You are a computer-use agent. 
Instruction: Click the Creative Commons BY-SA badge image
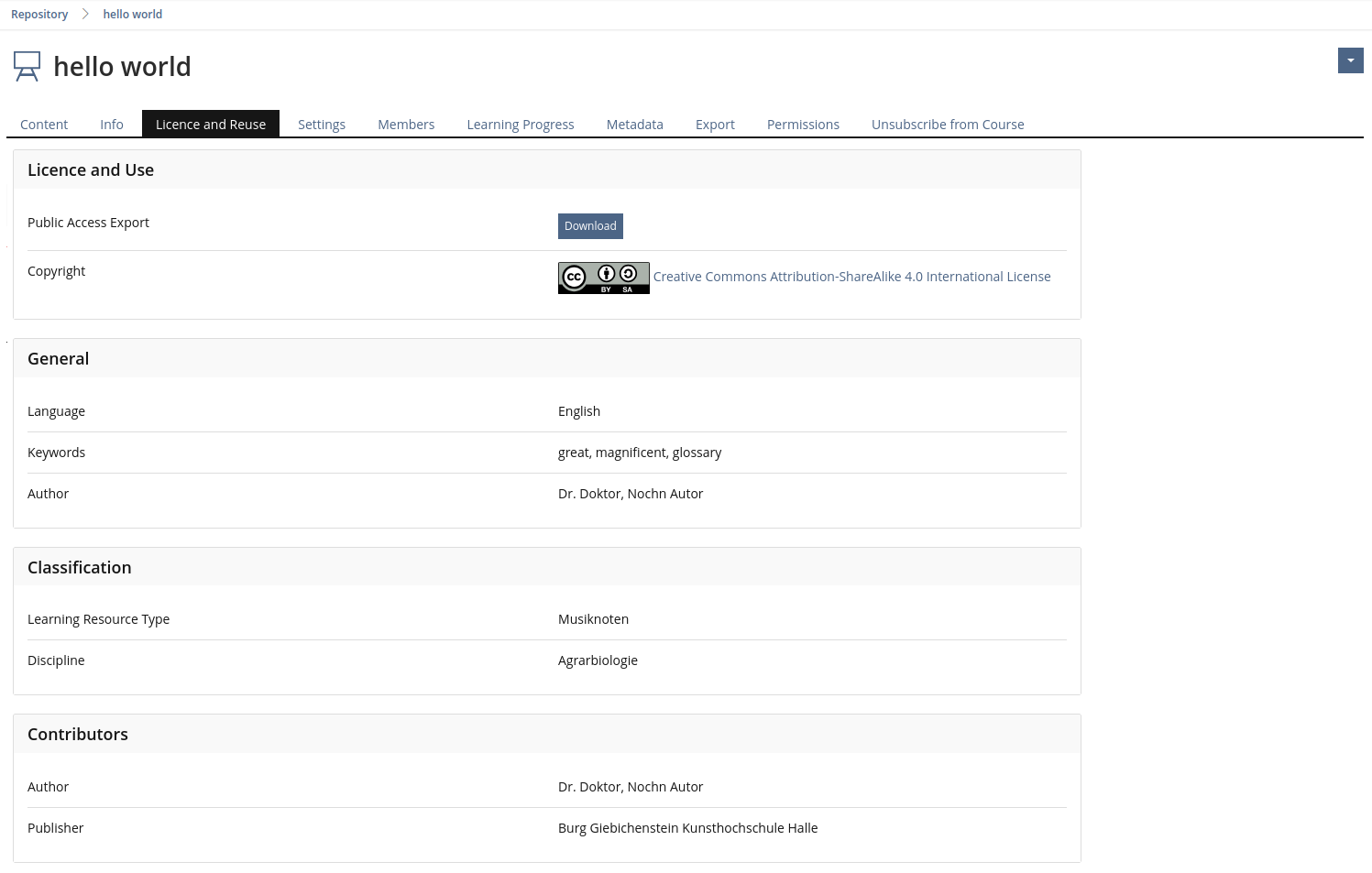pos(604,278)
